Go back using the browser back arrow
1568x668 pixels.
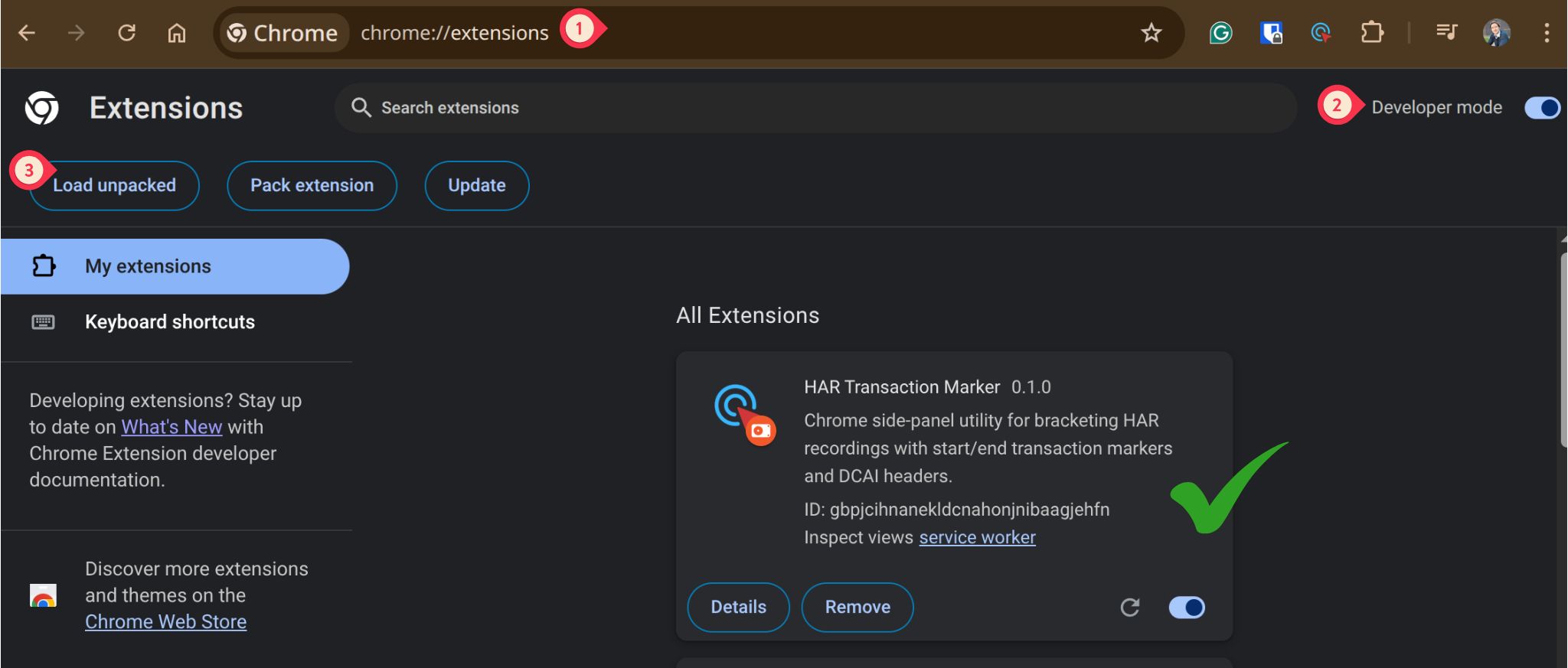[27, 33]
